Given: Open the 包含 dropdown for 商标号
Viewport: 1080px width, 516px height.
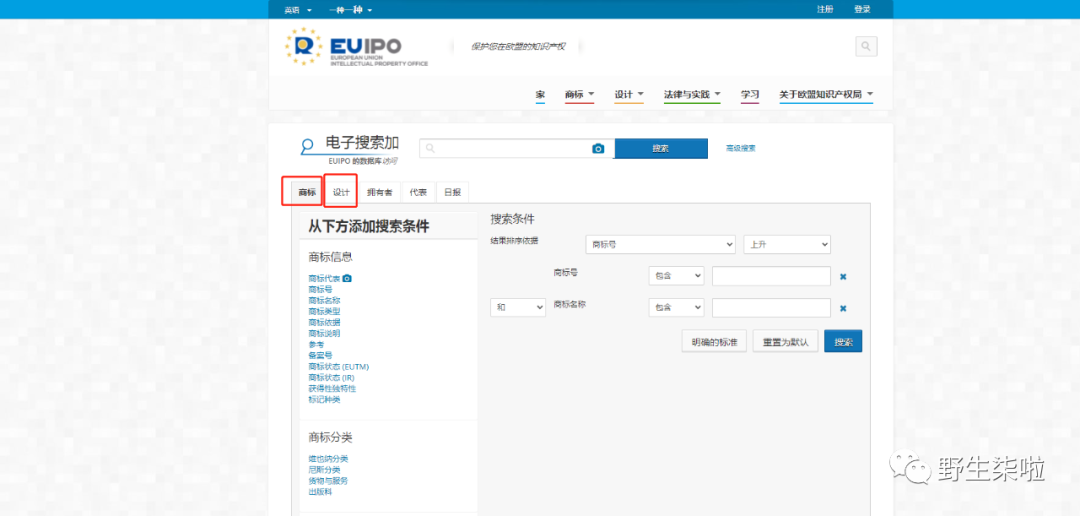Looking at the screenshot, I should (x=676, y=276).
